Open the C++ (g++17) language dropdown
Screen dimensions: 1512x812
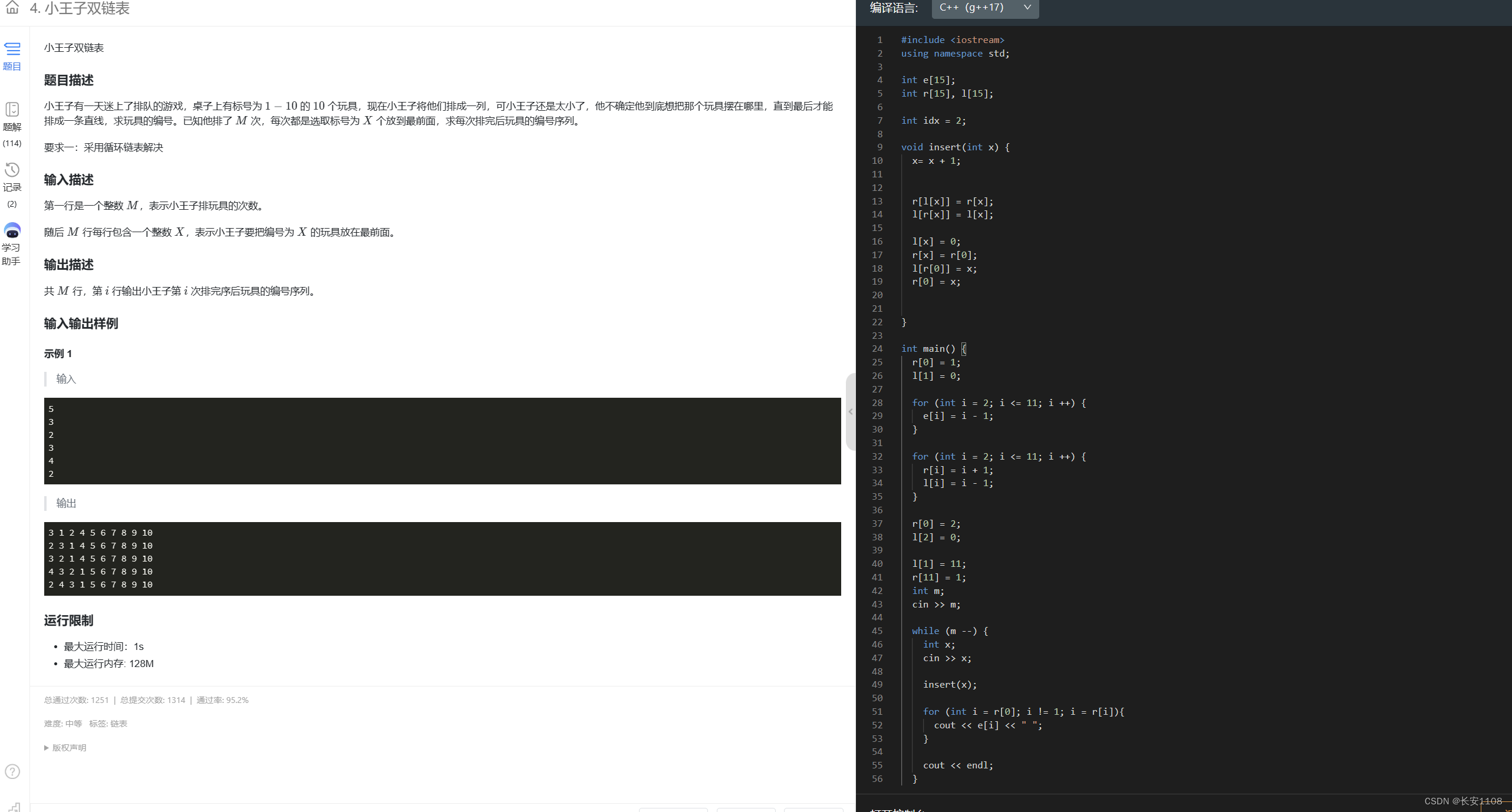click(x=984, y=8)
